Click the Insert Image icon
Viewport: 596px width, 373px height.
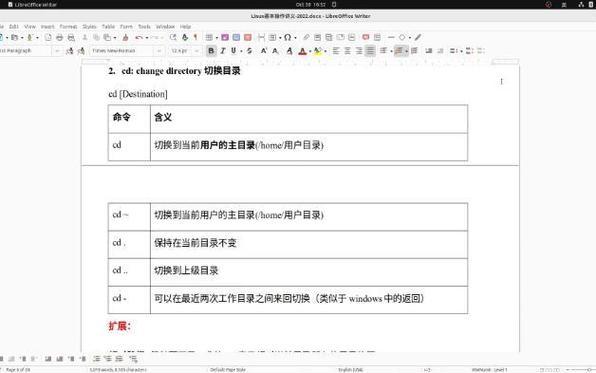coord(225,37)
